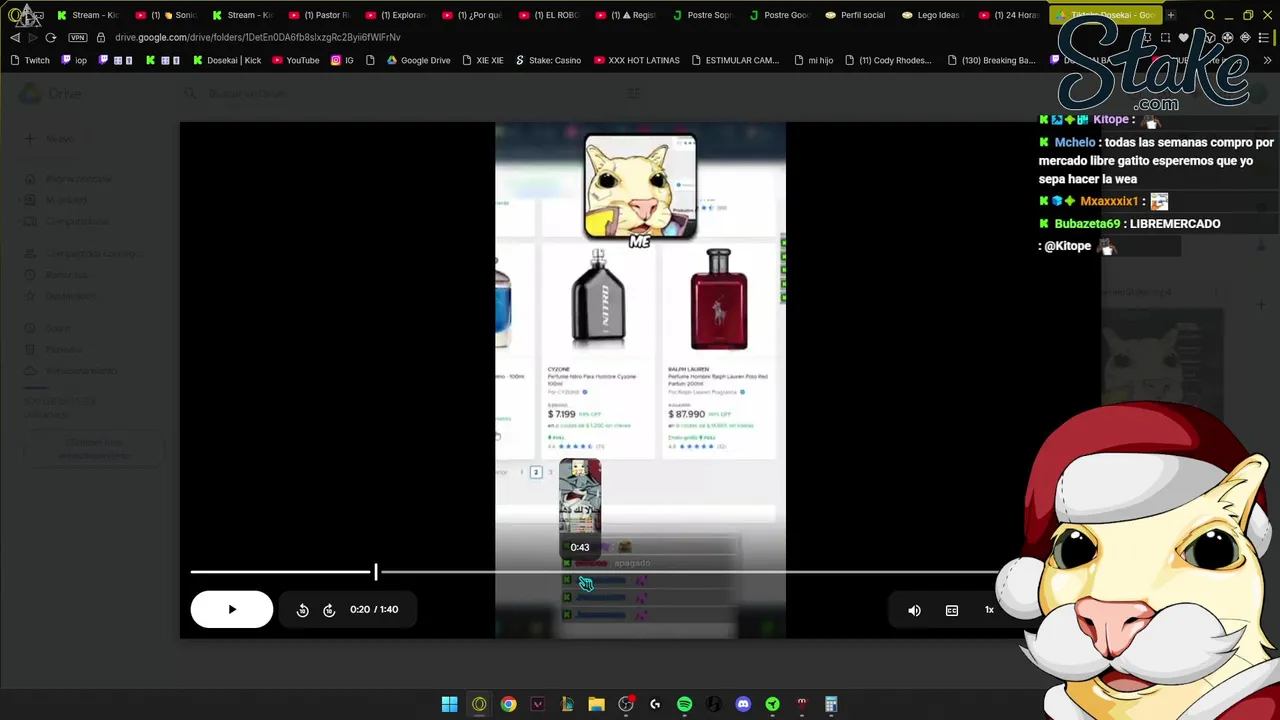
Task: Go forward with the browser forward arrow
Action: [x=32, y=37]
